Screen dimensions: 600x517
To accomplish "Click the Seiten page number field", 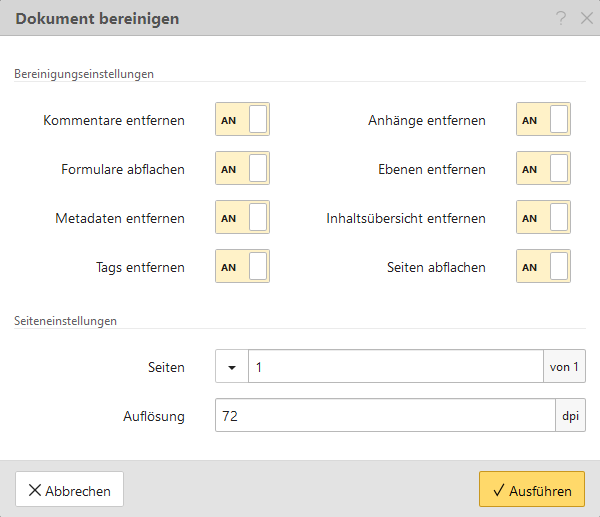I will 395,367.
